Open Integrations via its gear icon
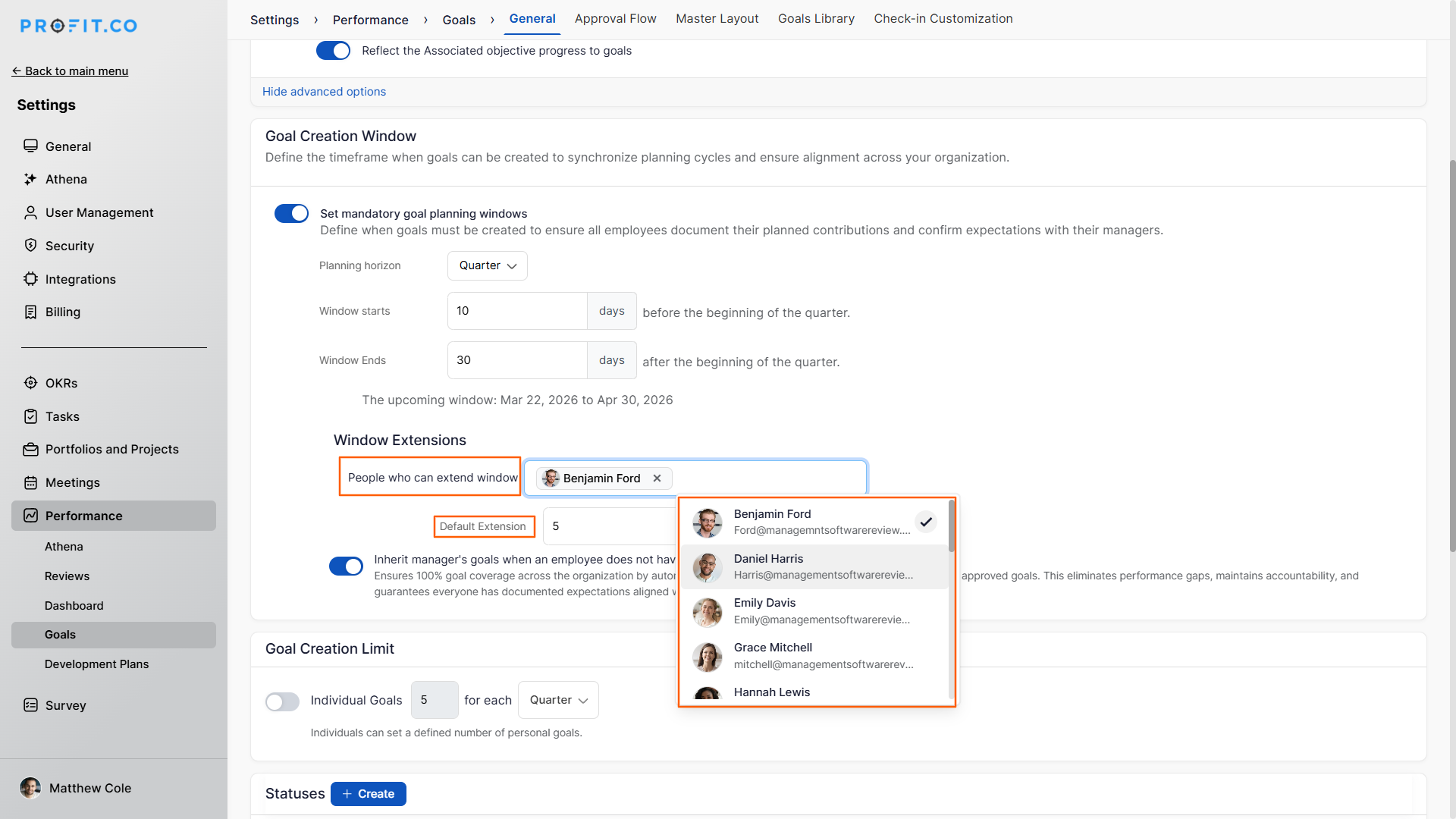 [30, 279]
